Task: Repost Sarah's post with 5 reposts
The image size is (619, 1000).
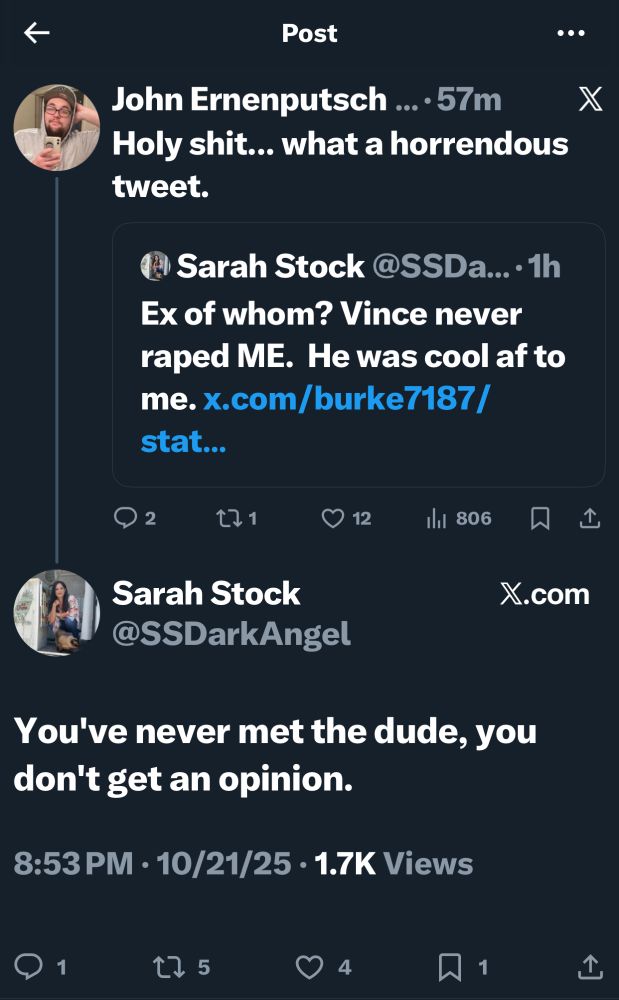Action: pyautogui.click(x=164, y=966)
